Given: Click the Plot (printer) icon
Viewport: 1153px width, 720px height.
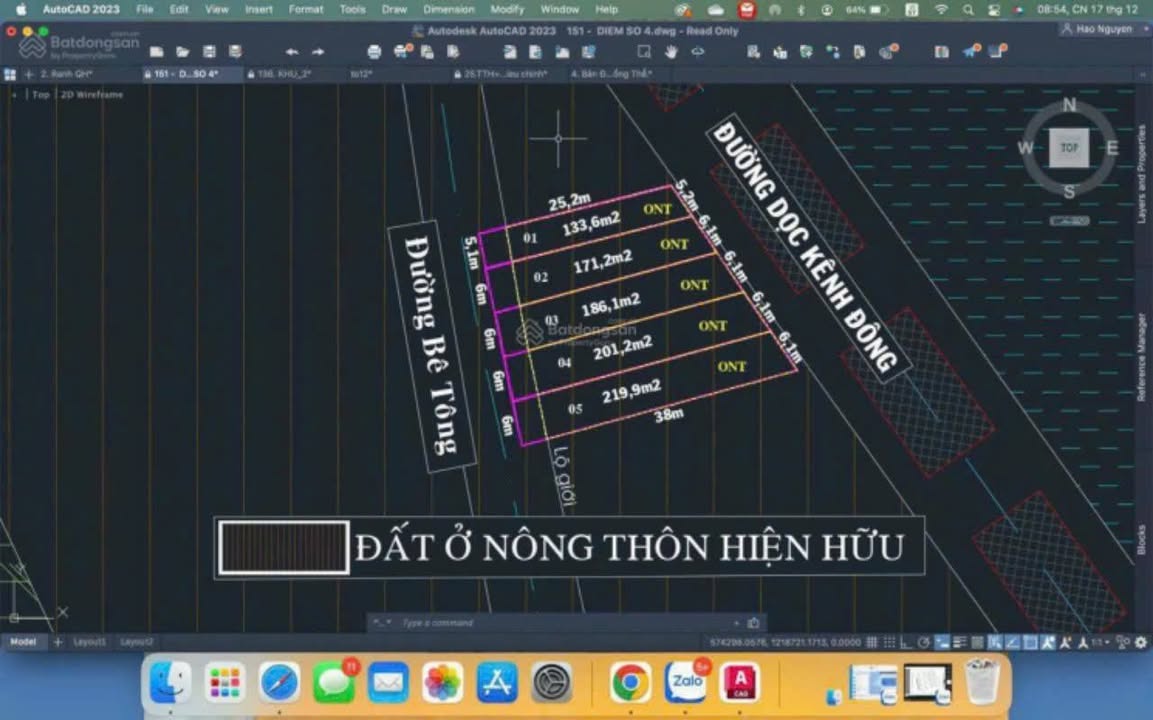Looking at the screenshot, I should tap(374, 52).
